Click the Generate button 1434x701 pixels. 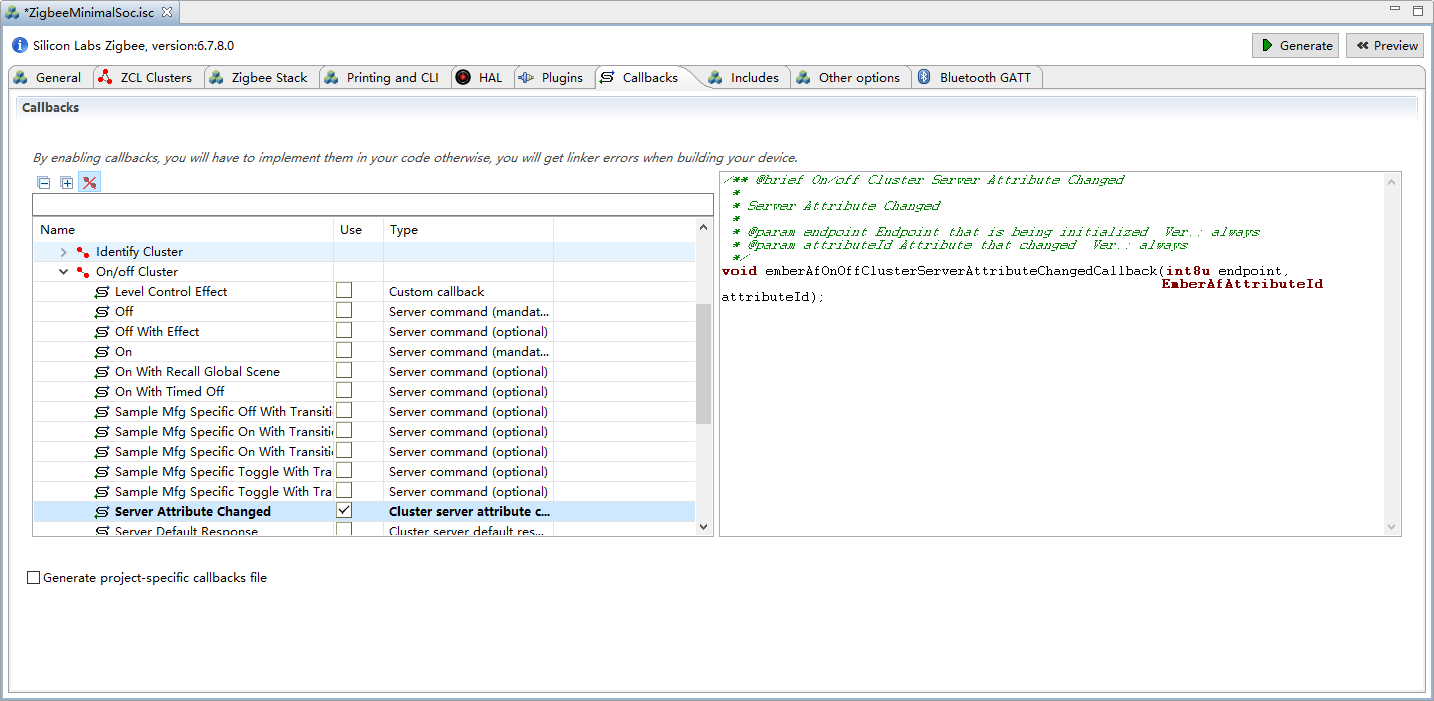pos(1295,45)
